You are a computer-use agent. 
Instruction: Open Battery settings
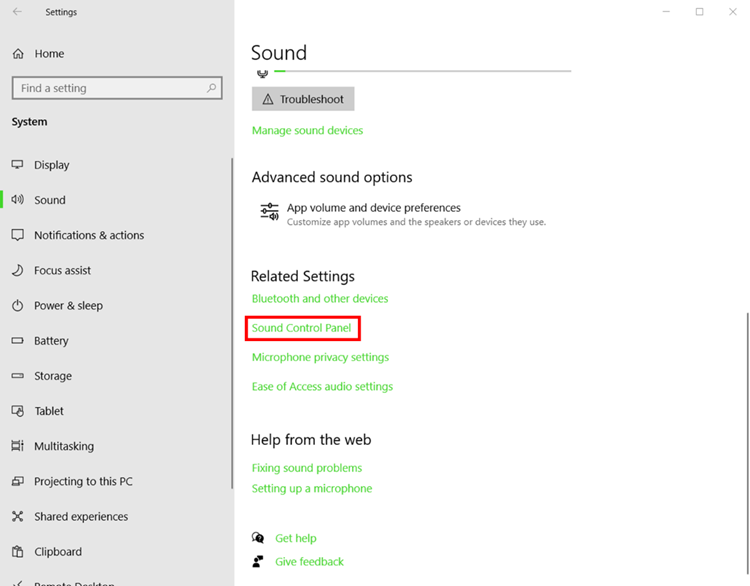tap(51, 341)
